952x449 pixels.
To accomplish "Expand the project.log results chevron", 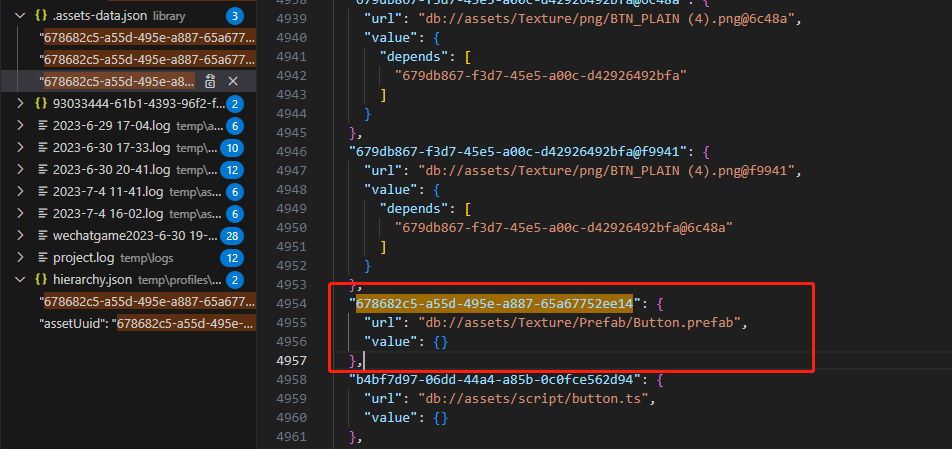I will pos(21,258).
